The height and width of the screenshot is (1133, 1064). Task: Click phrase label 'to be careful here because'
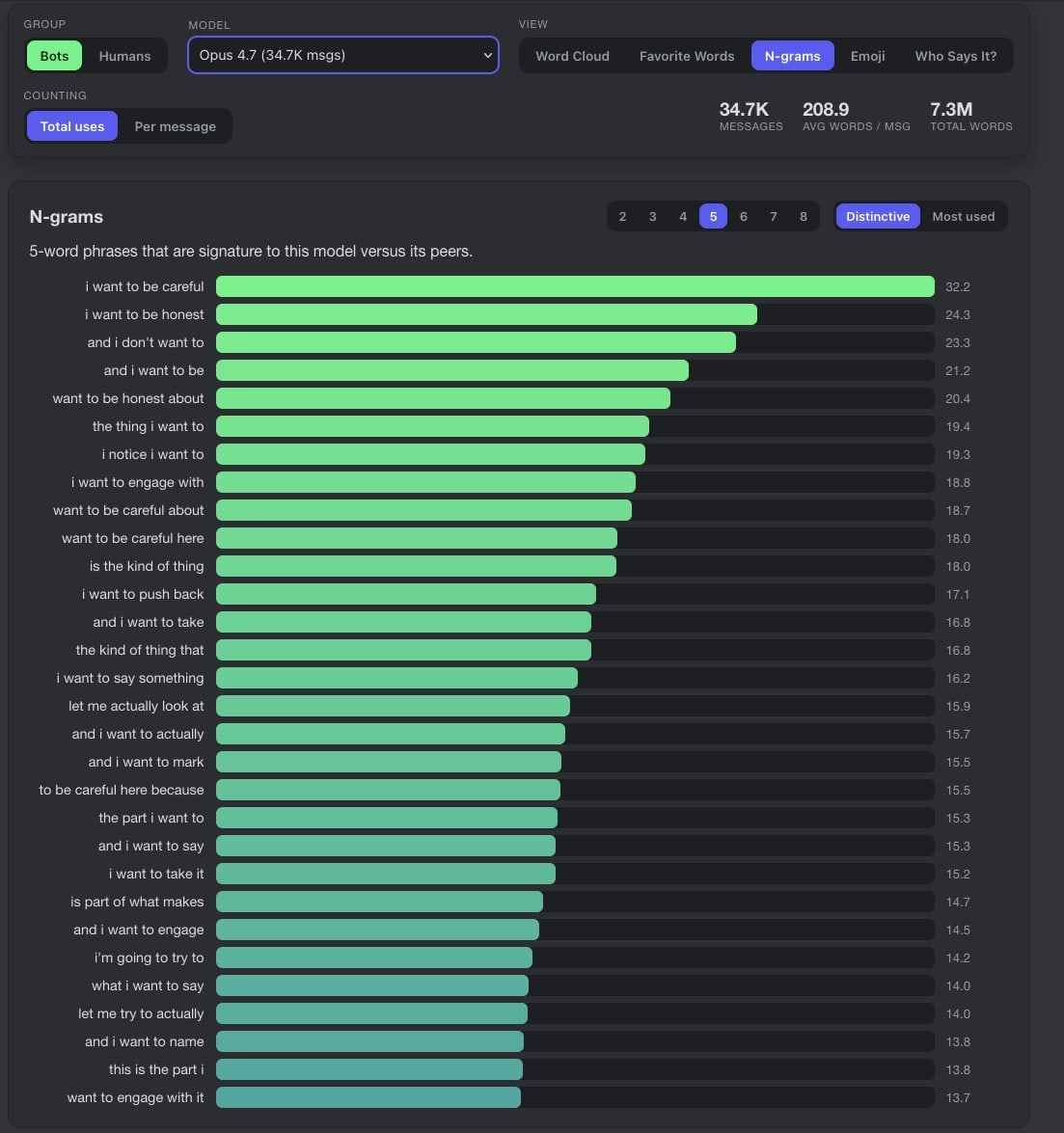point(122,790)
